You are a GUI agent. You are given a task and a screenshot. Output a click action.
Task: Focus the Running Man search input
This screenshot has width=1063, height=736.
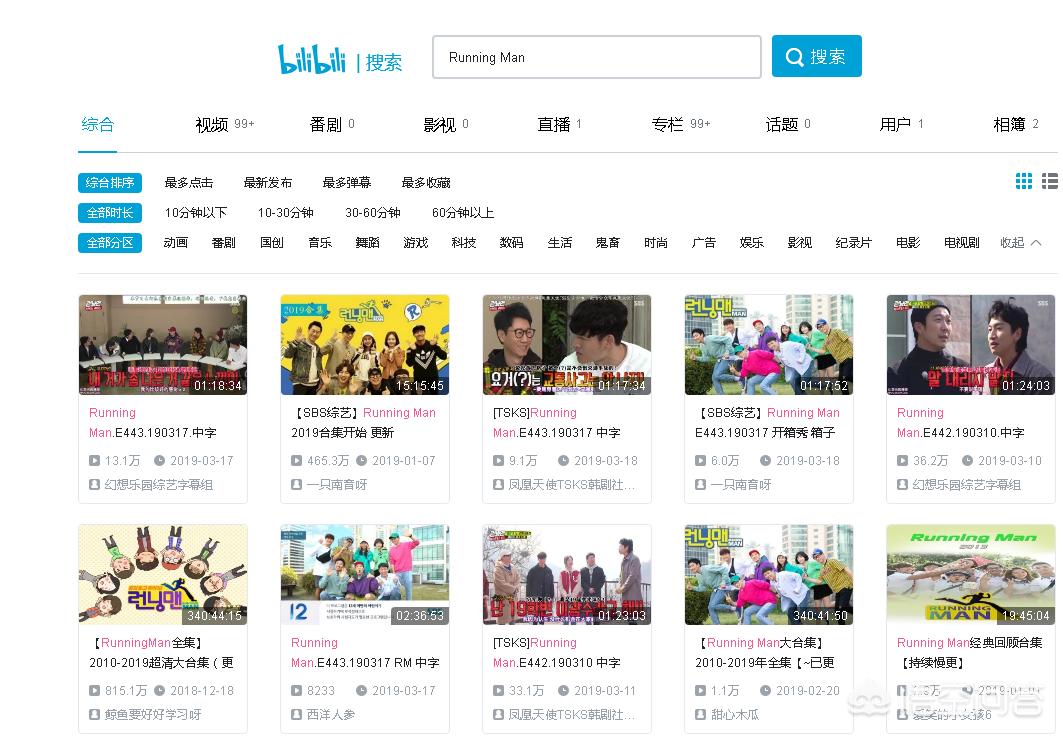(x=597, y=57)
